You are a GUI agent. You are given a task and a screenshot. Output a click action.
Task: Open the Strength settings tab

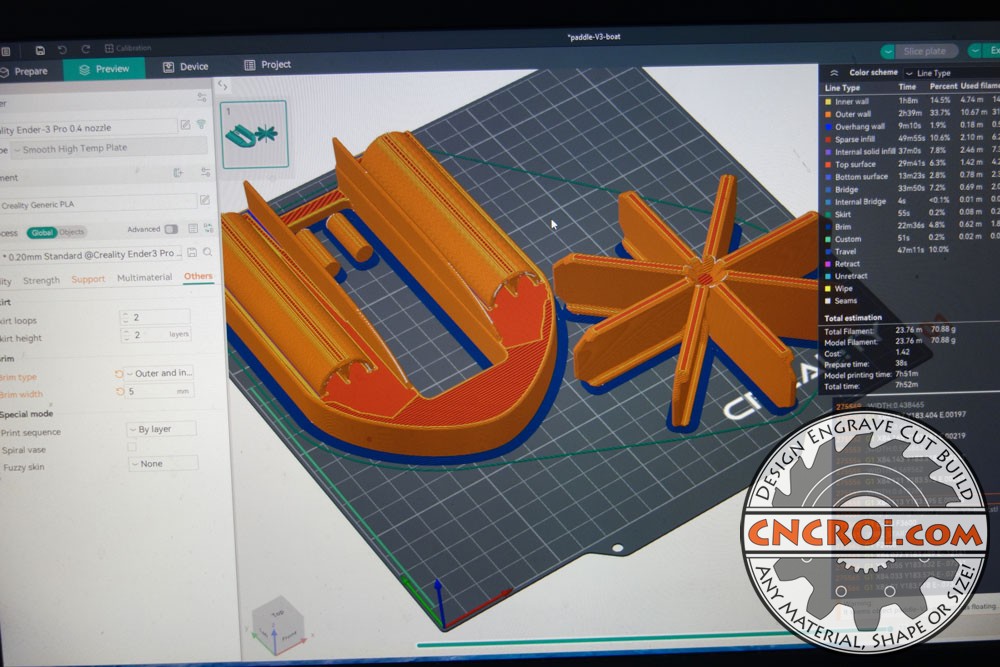click(41, 281)
